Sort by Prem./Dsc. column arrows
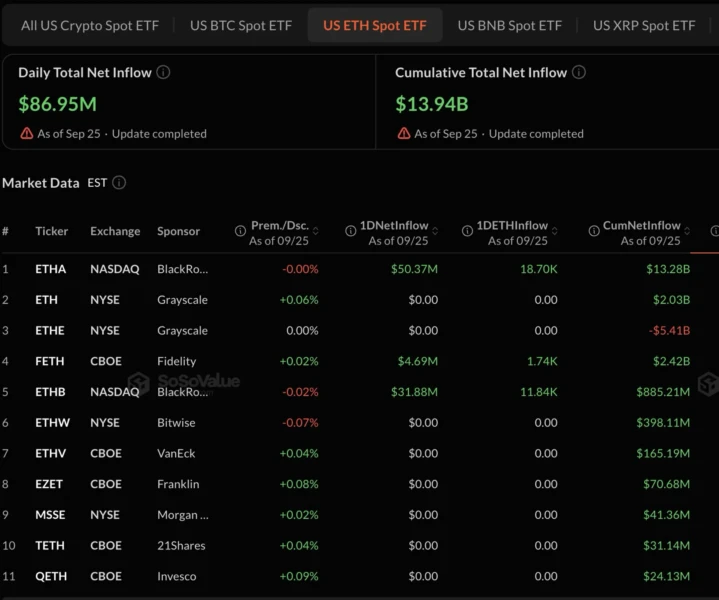This screenshot has height=600, width=719. tap(315, 231)
